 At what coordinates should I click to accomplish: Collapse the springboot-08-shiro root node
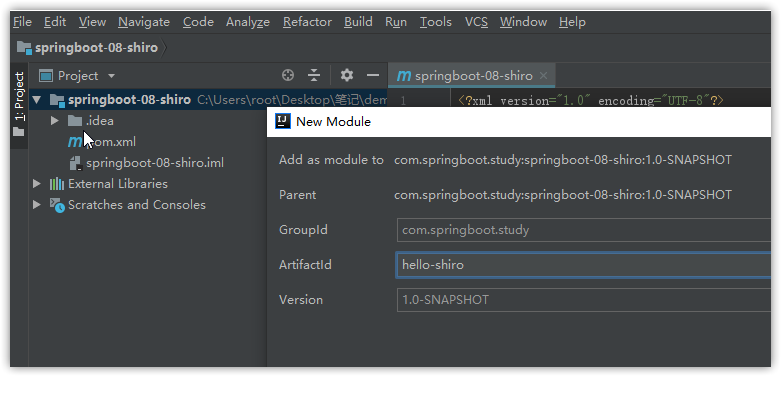37,100
